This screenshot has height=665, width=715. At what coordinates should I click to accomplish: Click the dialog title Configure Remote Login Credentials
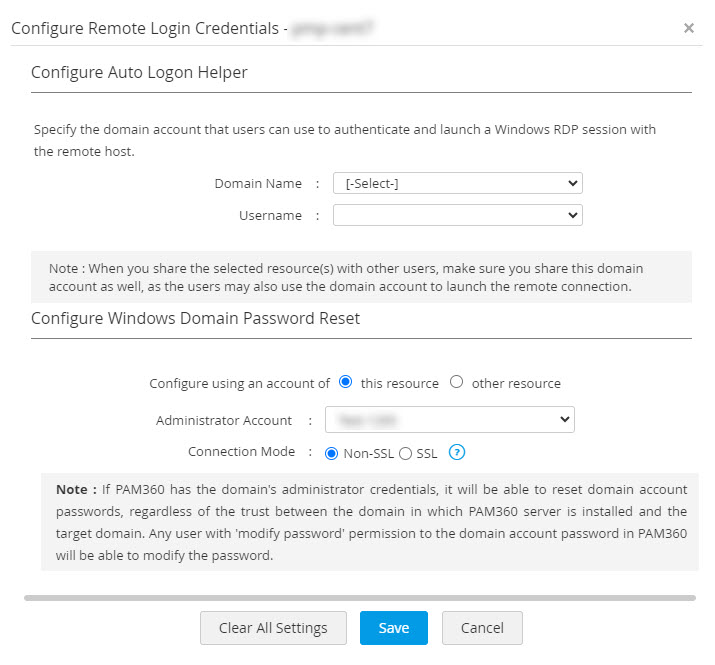[x=144, y=29]
